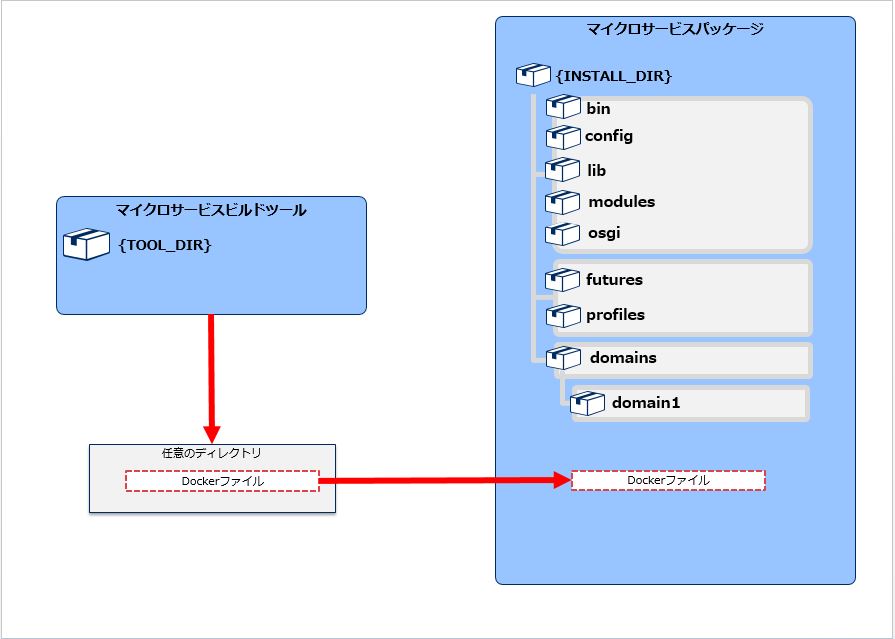
Task: Click the package icon beside {TOOL_DIR}
Action: [x=86, y=244]
